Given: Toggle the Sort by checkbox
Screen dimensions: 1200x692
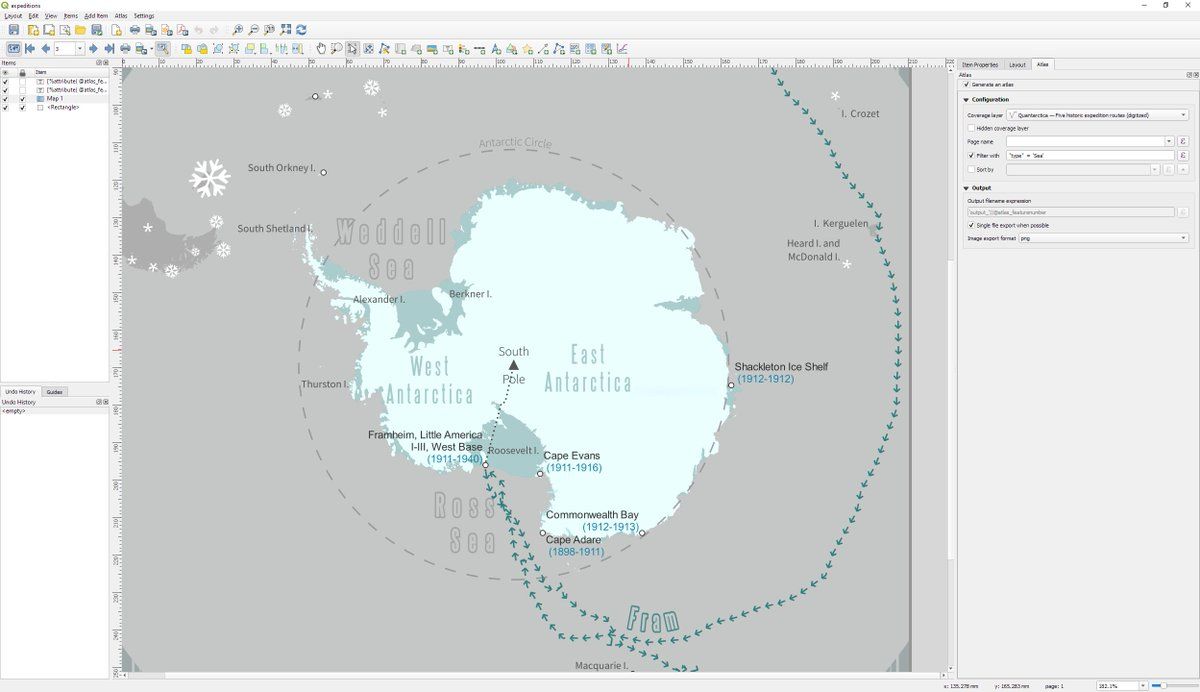Looking at the screenshot, I should pos(971,170).
